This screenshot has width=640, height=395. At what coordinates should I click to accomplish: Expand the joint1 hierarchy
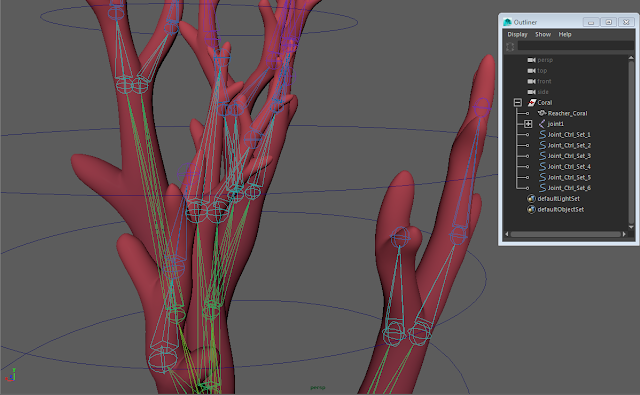tap(528, 124)
